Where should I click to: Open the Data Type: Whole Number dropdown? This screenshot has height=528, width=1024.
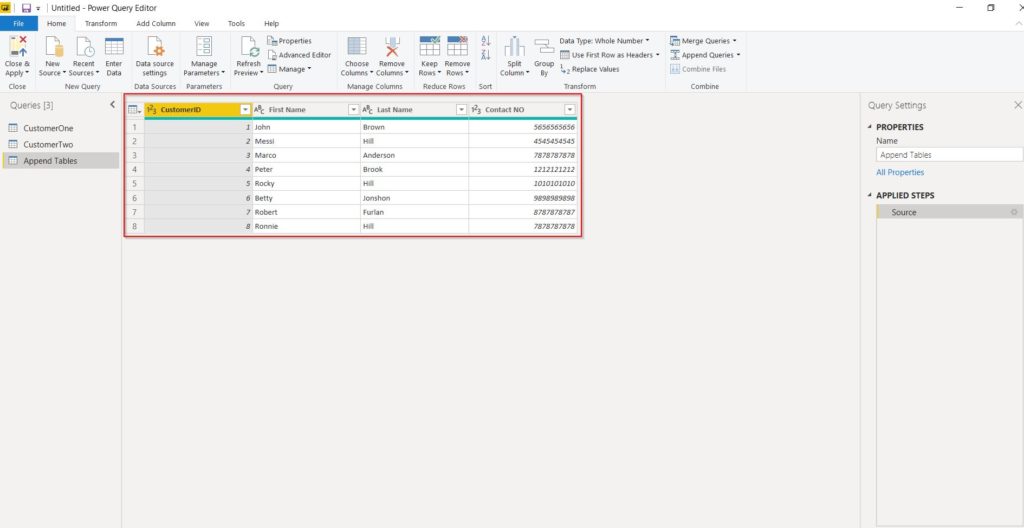(x=604, y=41)
